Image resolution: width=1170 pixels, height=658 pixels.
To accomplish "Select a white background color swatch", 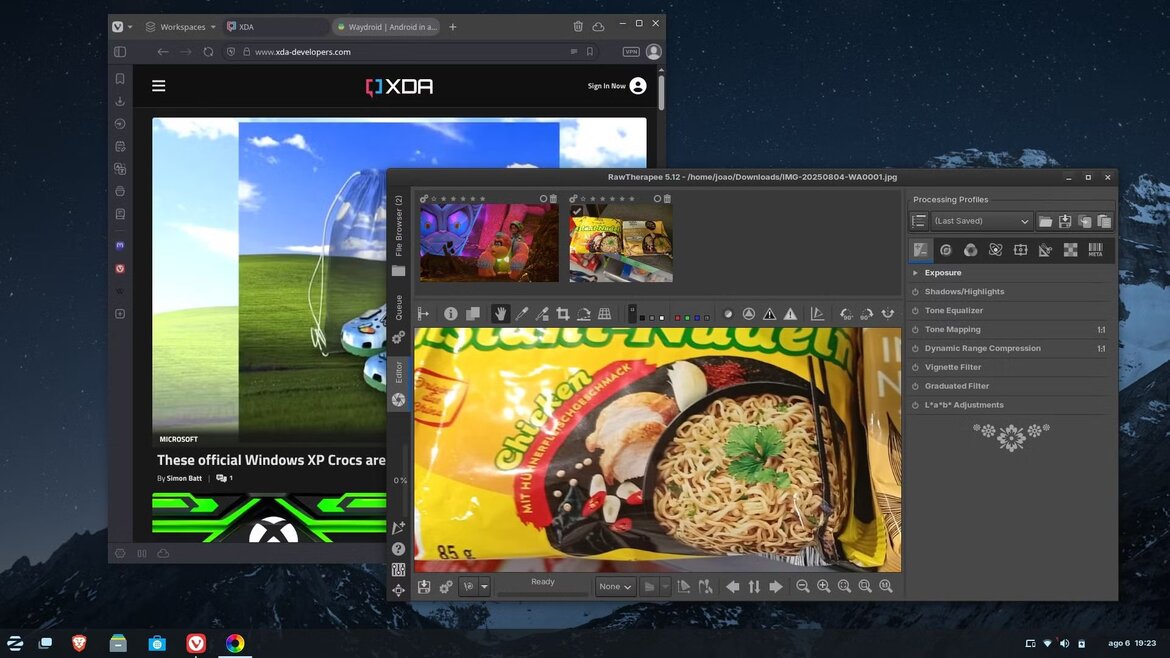I will (661, 316).
